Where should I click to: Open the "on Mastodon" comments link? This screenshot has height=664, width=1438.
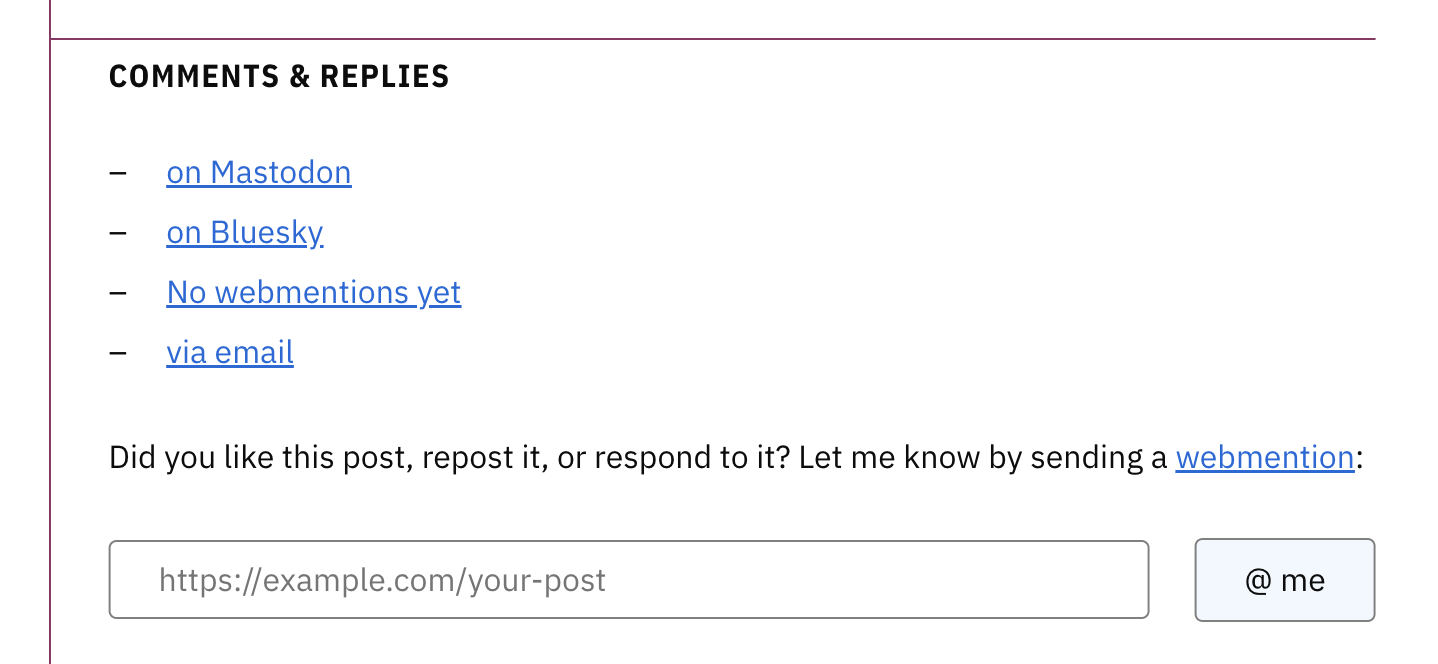(x=258, y=172)
